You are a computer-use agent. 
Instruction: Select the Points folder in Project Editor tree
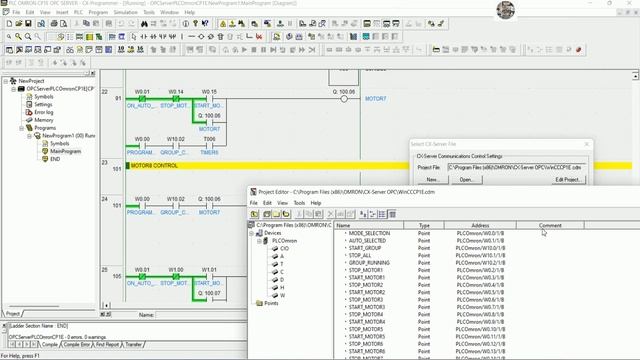(x=271, y=303)
